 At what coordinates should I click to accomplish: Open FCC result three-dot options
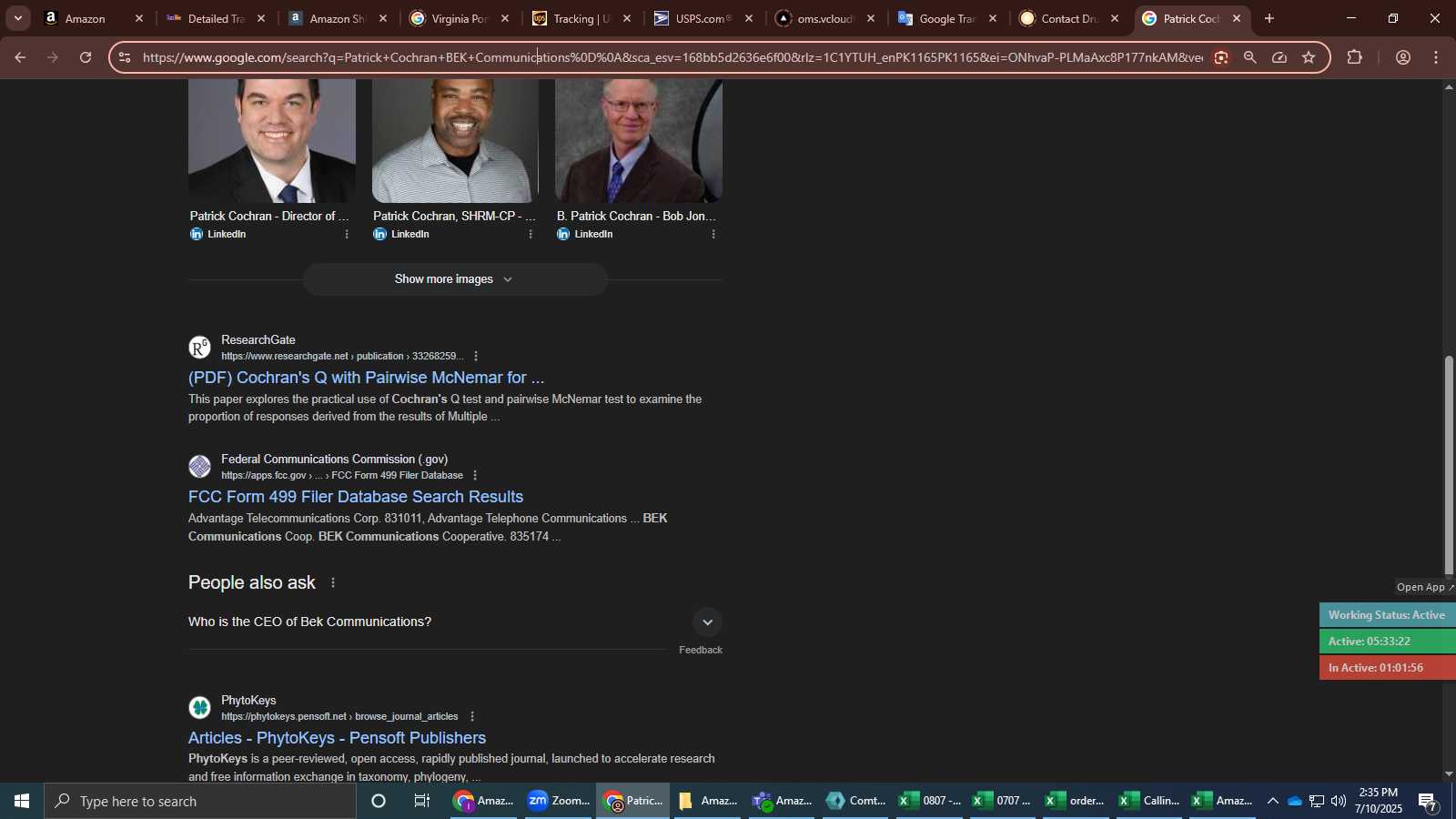pyautogui.click(x=475, y=475)
